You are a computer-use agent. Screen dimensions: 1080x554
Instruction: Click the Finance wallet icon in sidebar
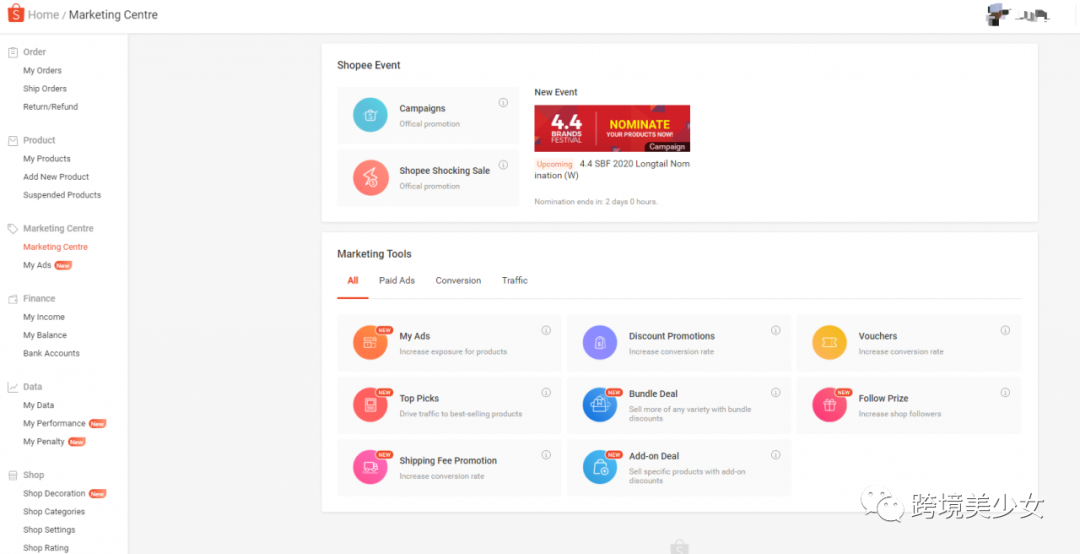coord(12,299)
